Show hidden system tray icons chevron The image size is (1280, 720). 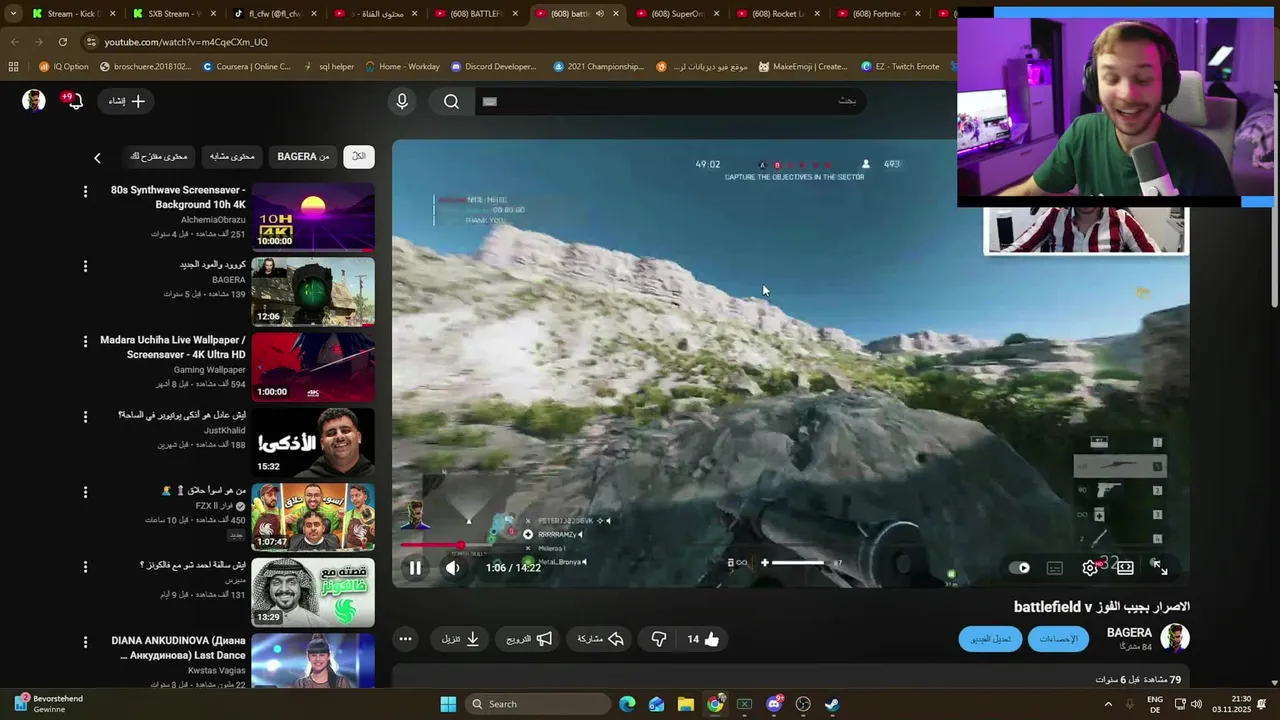[x=1107, y=704]
